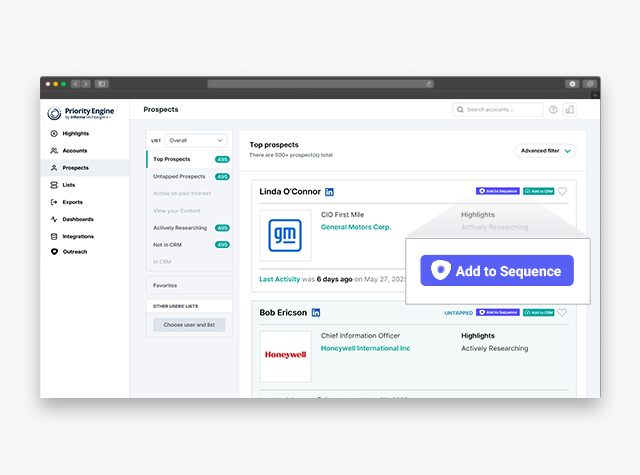Click the help question mark icon
Screen dimensions: 640x475
[553, 109]
